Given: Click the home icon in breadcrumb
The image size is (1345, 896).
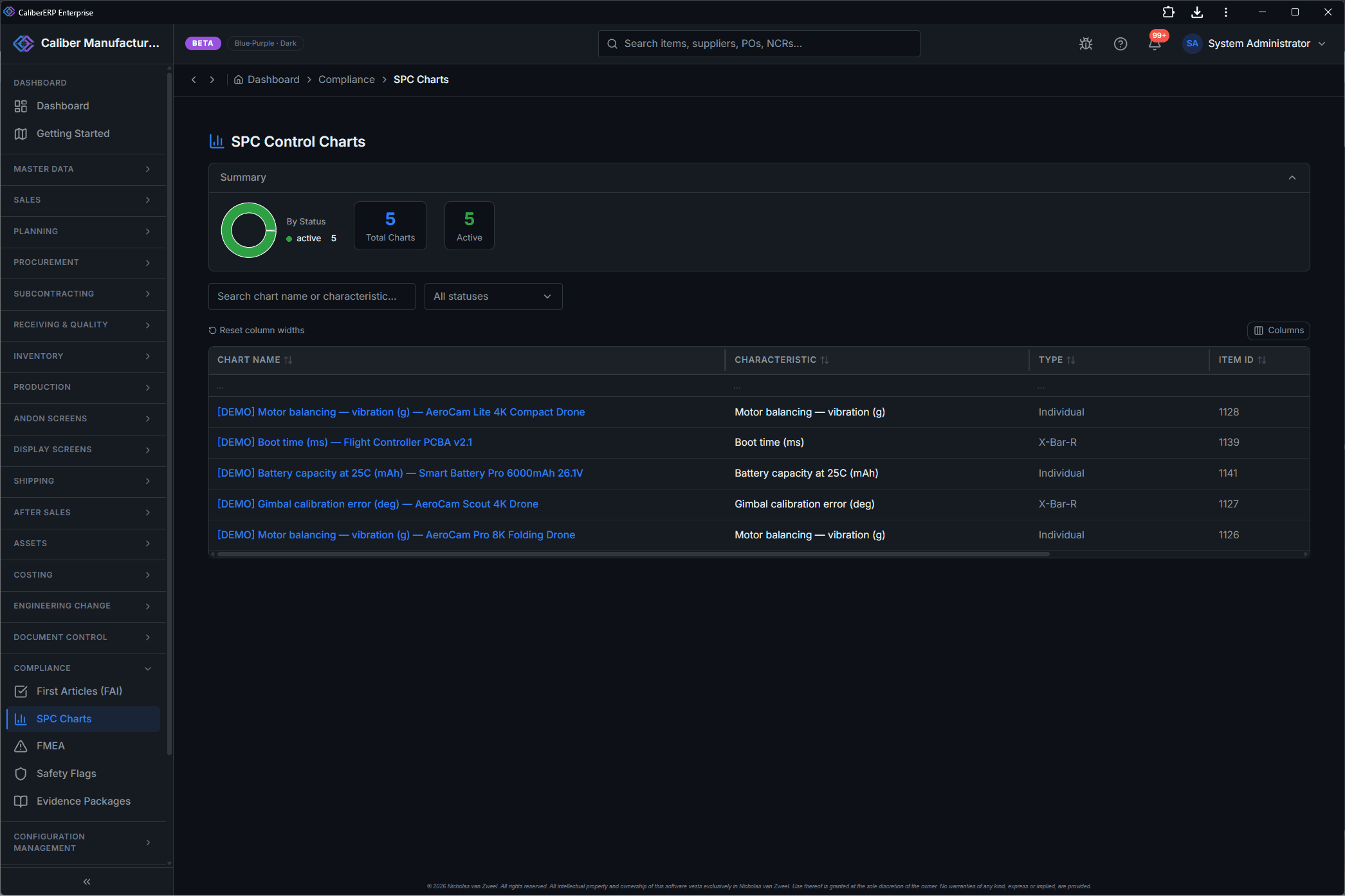Looking at the screenshot, I should click(x=238, y=80).
